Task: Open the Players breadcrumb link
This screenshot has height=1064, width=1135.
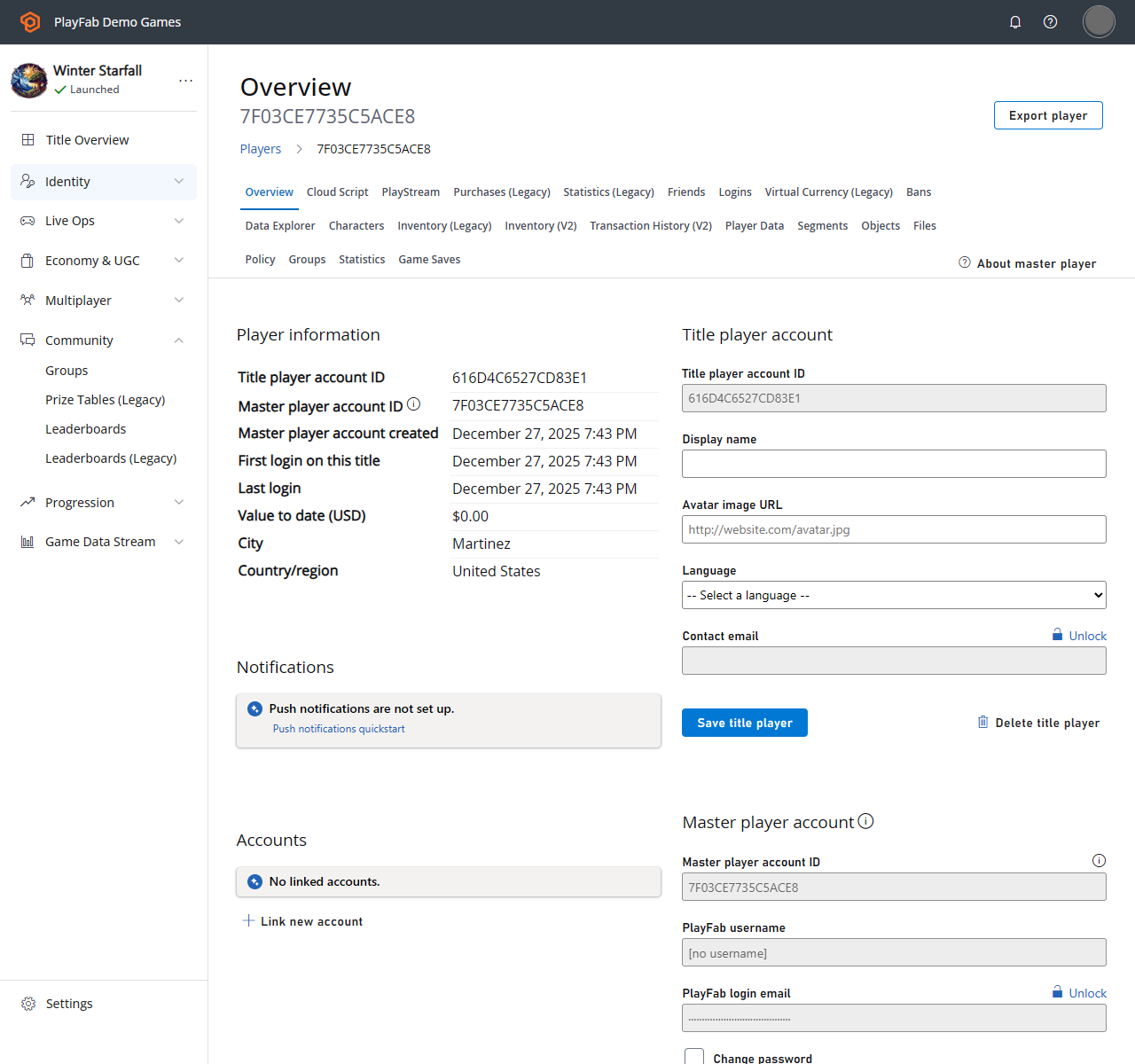Action: [x=261, y=149]
